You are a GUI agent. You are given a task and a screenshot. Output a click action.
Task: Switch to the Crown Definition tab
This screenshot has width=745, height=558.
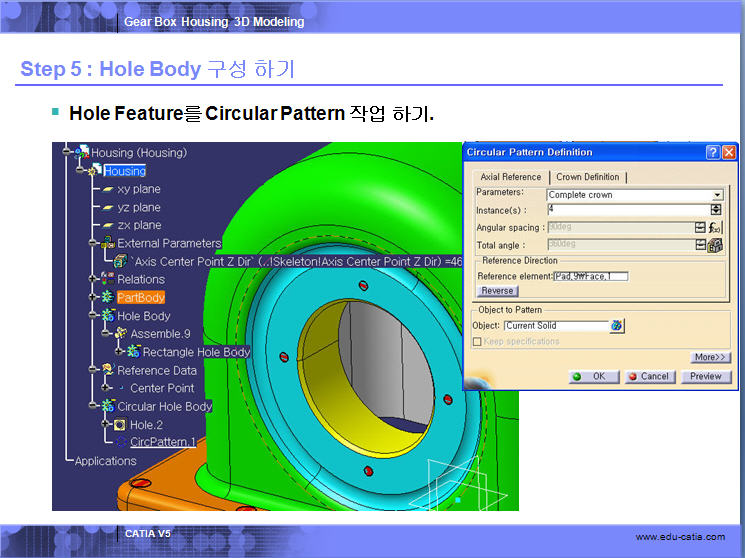[587, 177]
